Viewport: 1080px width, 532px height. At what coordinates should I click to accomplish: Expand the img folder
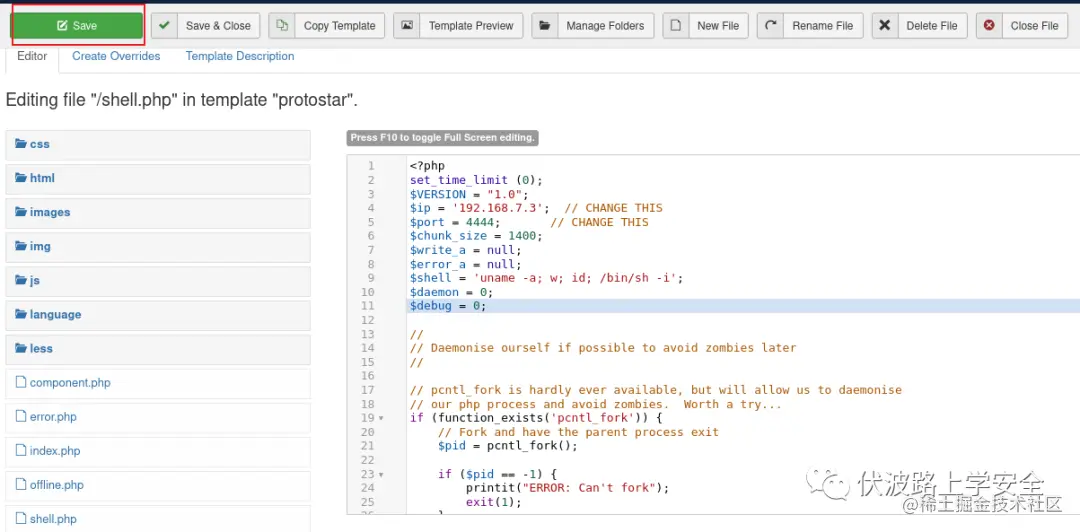point(158,247)
